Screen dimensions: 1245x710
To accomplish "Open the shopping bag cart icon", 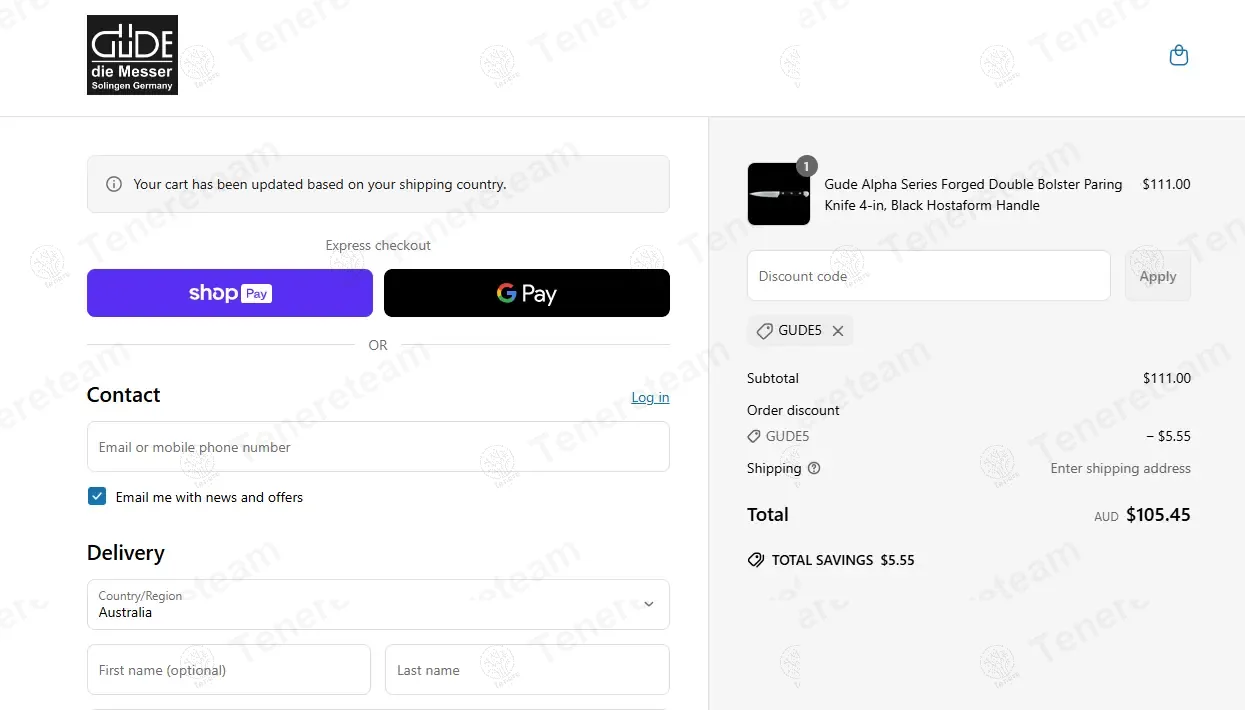I will [x=1179, y=55].
